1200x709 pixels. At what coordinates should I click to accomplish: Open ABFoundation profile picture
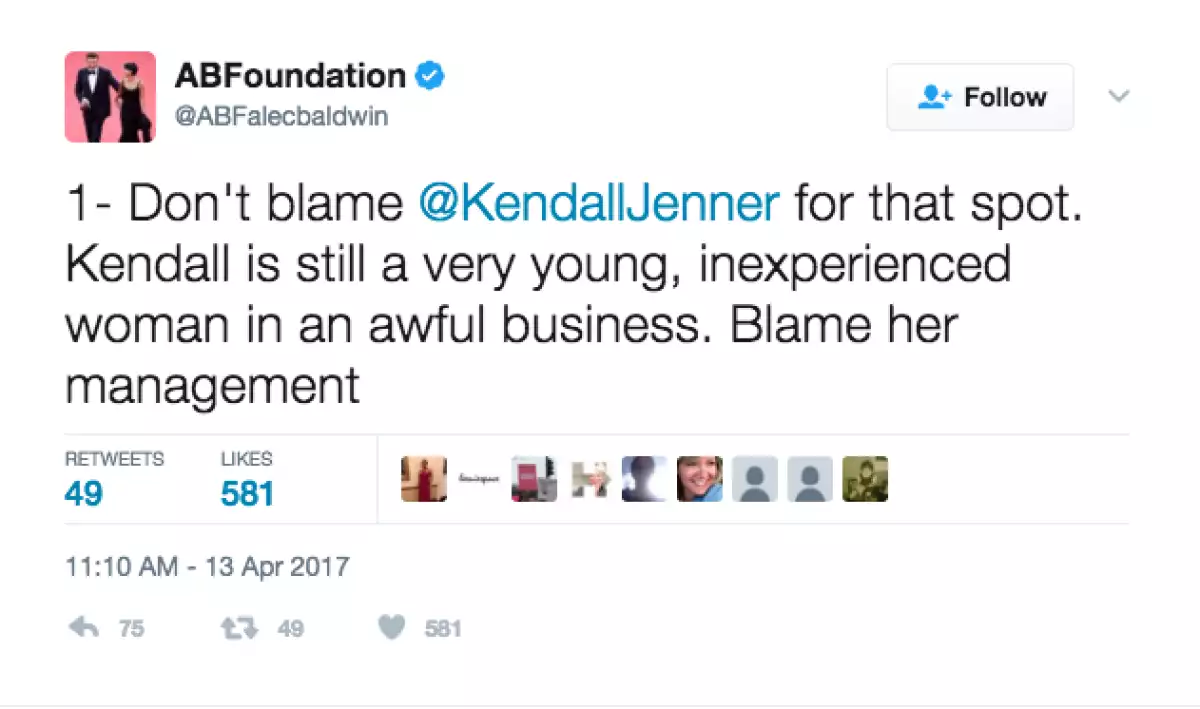tap(110, 97)
